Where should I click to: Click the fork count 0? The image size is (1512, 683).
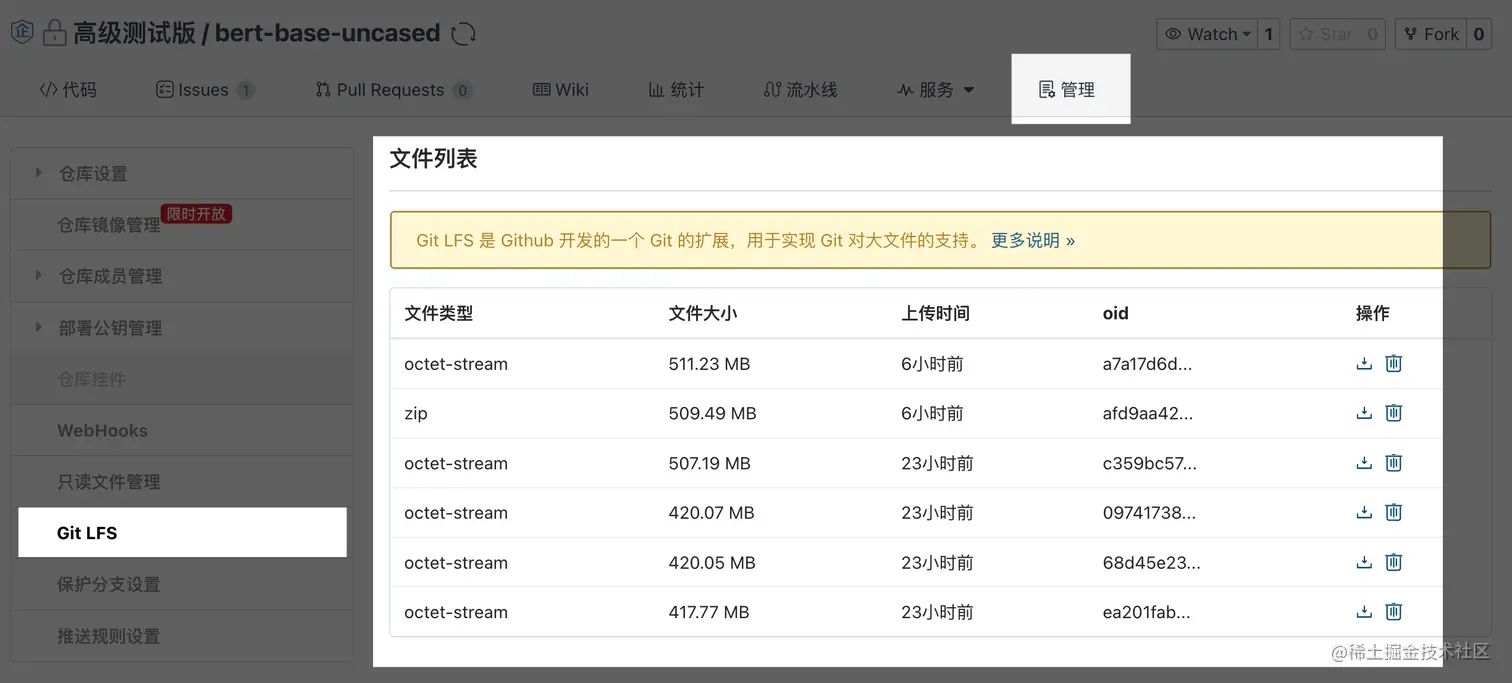click(1479, 34)
